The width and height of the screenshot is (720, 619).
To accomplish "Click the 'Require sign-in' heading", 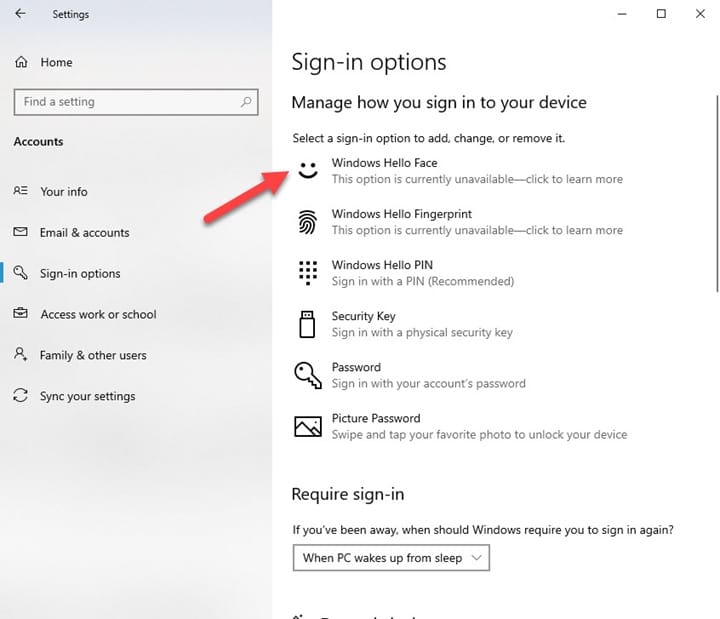I will pyautogui.click(x=348, y=495).
